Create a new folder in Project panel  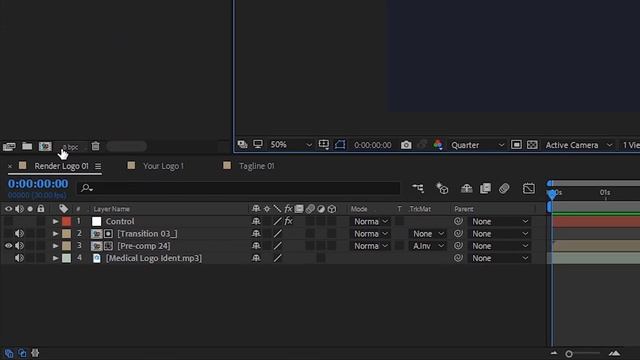pyautogui.click(x=27, y=146)
